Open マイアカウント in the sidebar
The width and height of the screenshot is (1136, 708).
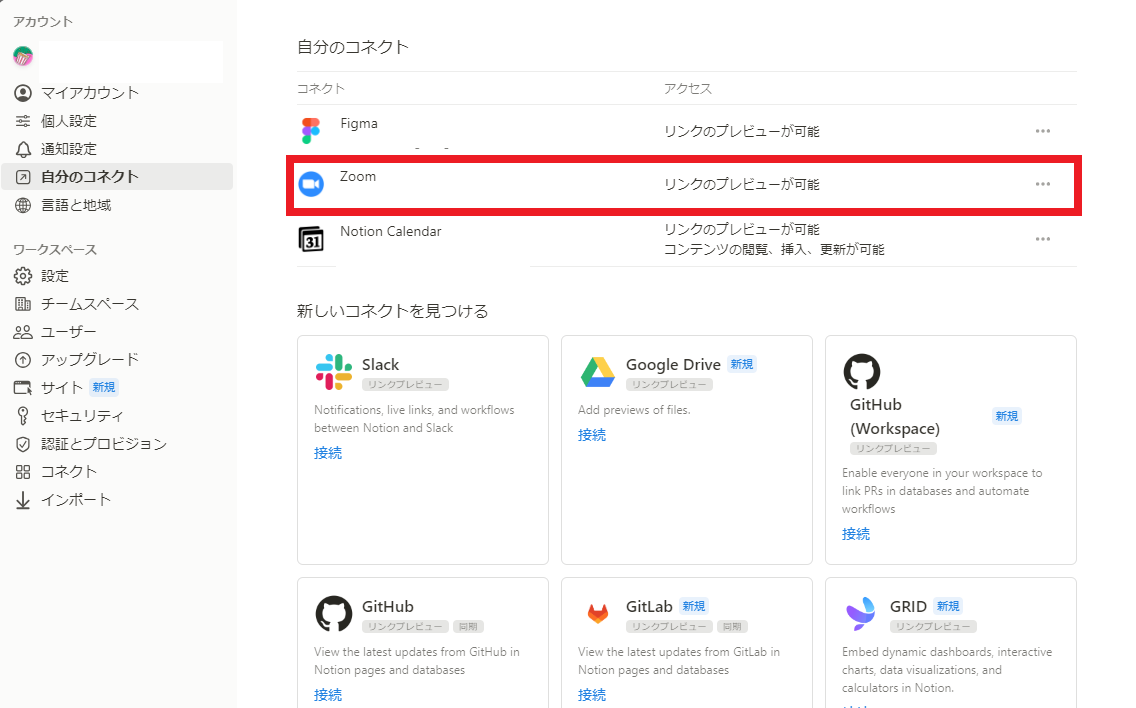89,93
